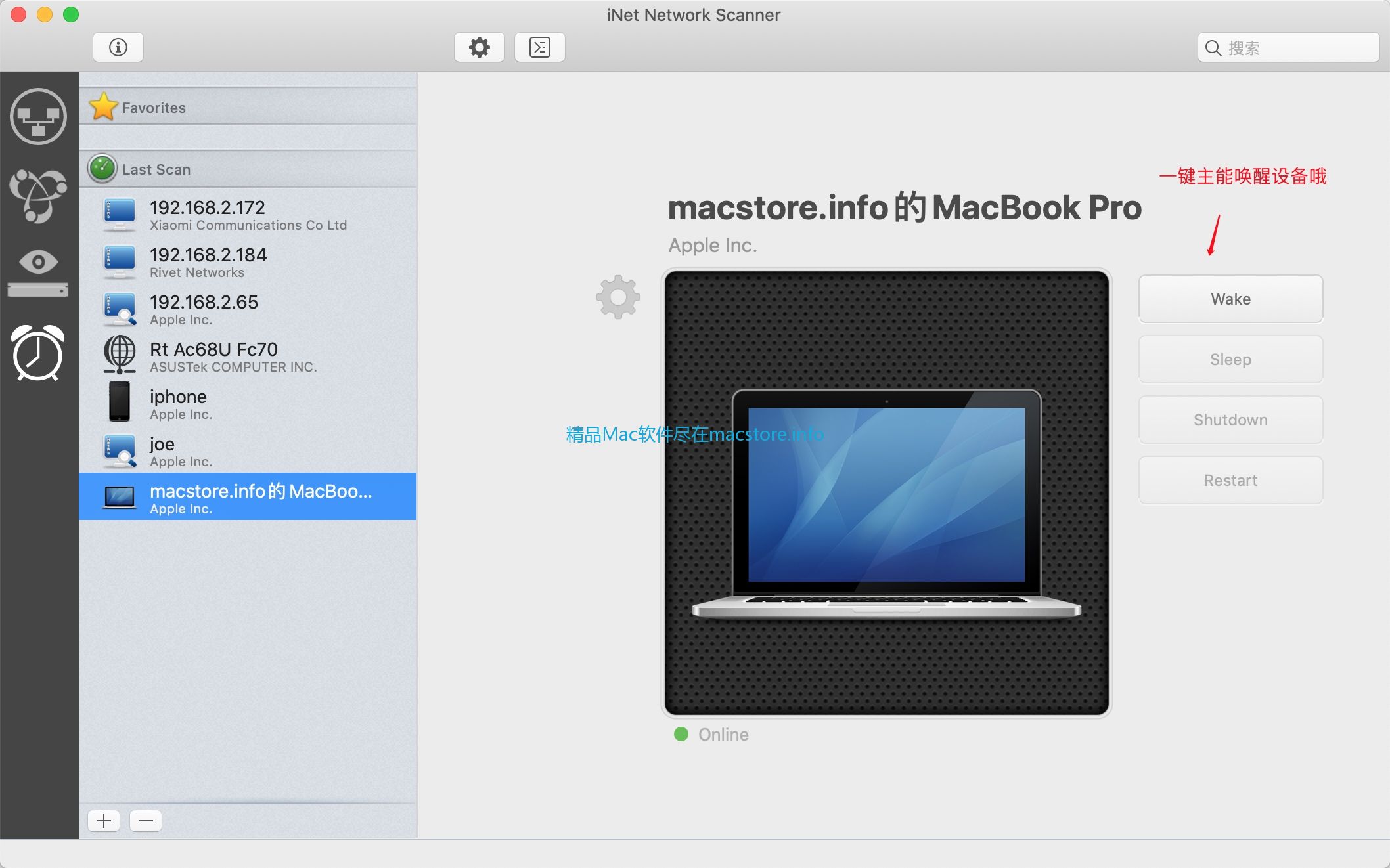Focus the search field

1288,48
